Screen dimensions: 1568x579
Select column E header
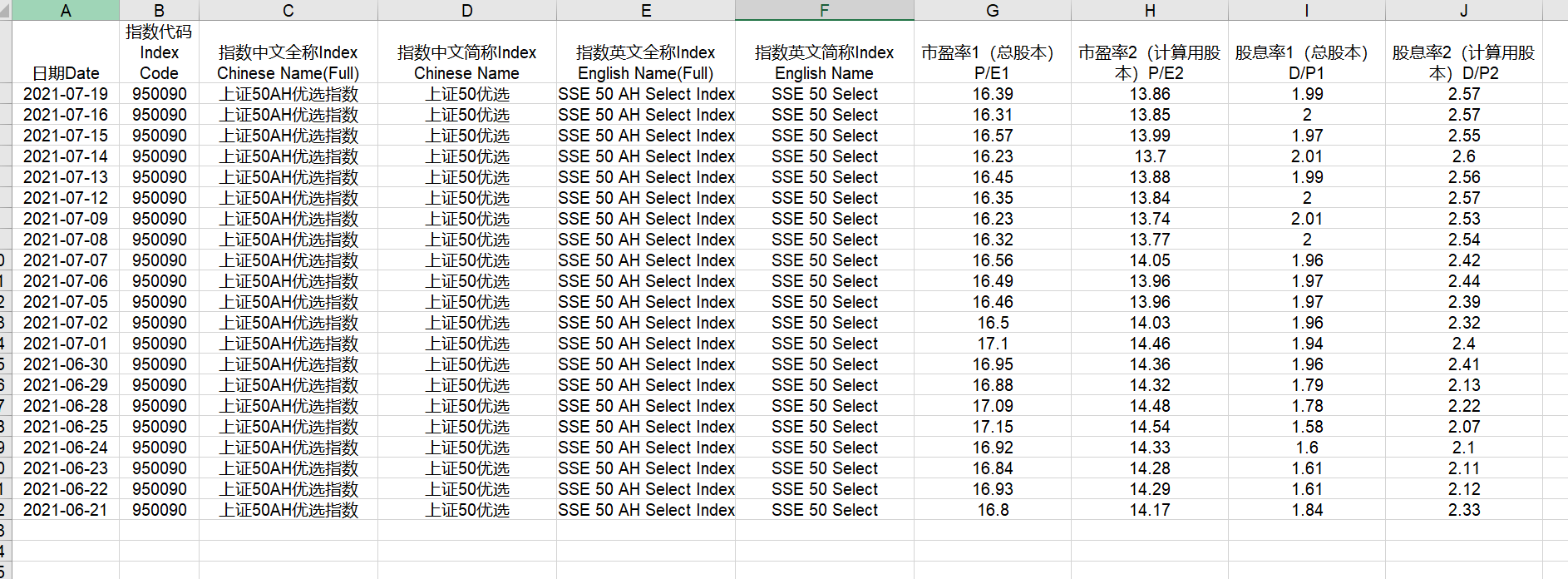click(646, 10)
